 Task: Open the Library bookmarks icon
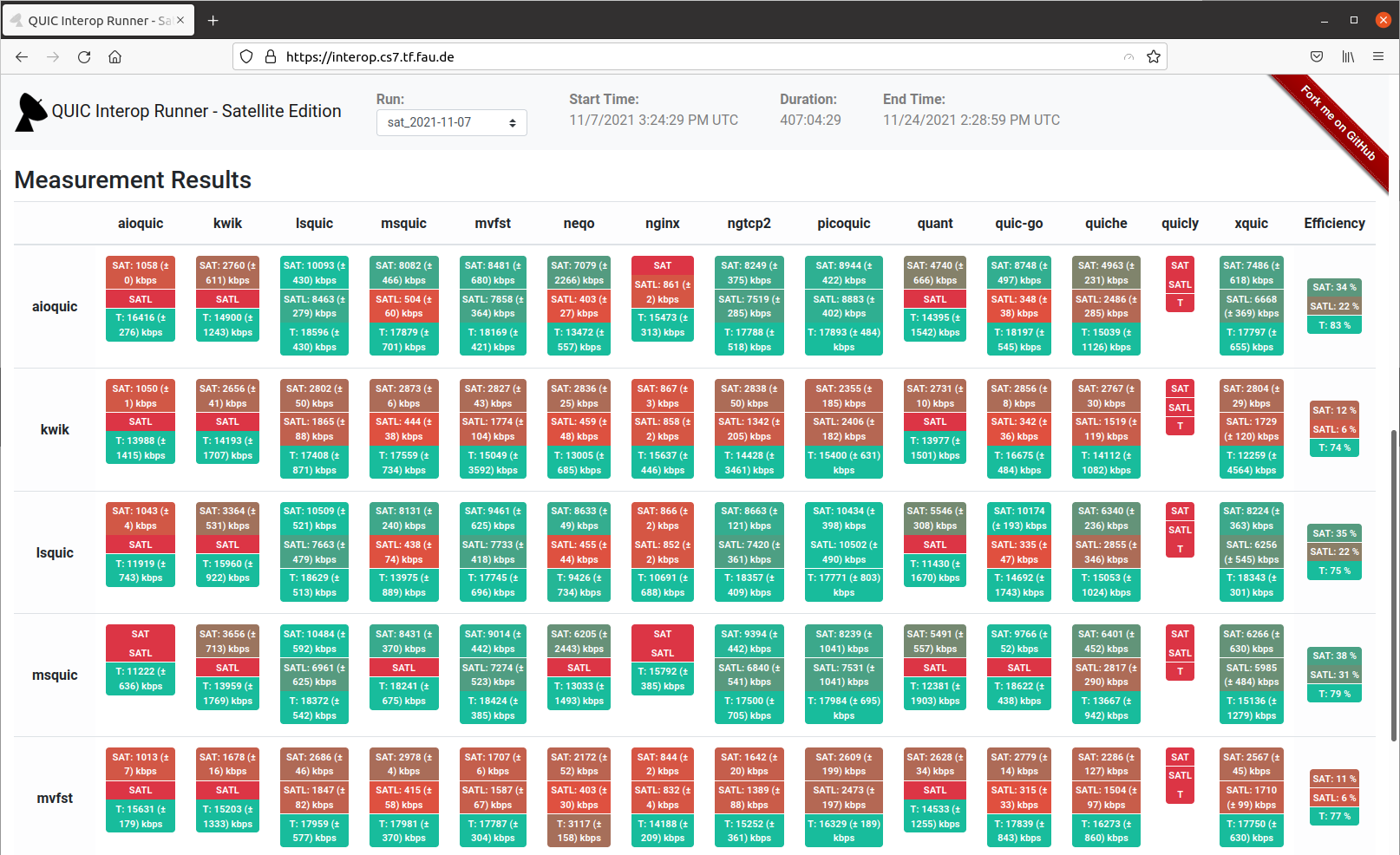pyautogui.click(x=1348, y=57)
